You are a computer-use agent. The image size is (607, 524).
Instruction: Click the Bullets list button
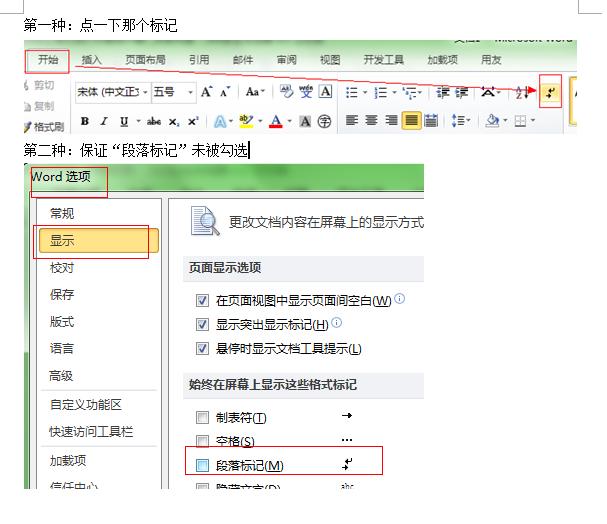coord(351,92)
